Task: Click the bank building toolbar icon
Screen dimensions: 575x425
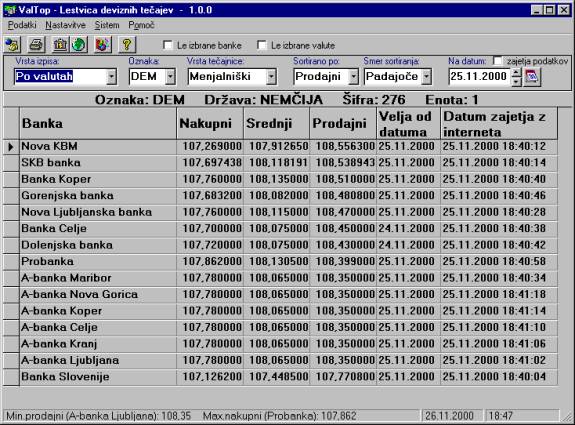Action: 60,45
